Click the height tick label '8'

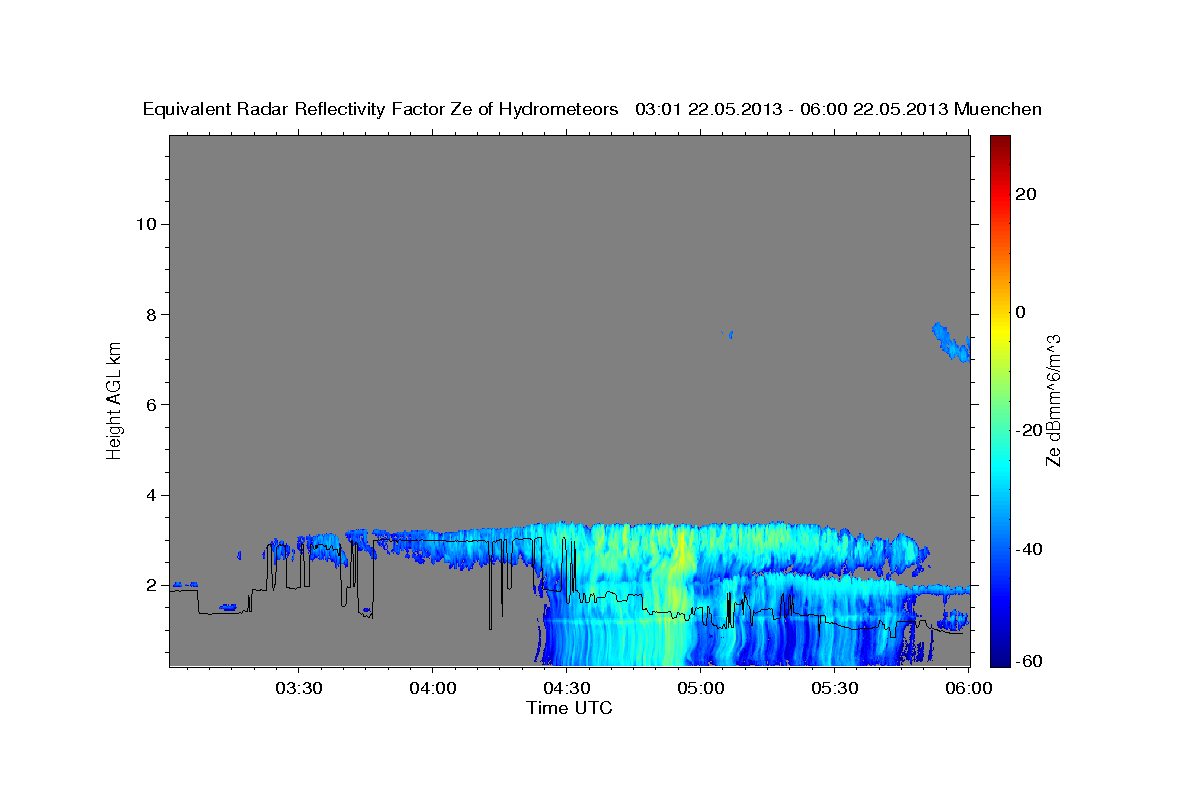tap(152, 314)
